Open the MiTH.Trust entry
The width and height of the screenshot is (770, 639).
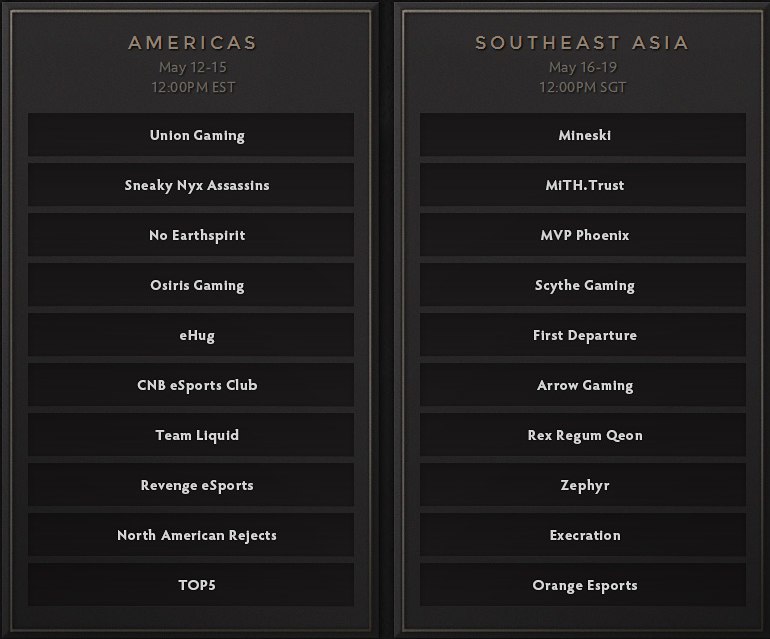point(583,185)
